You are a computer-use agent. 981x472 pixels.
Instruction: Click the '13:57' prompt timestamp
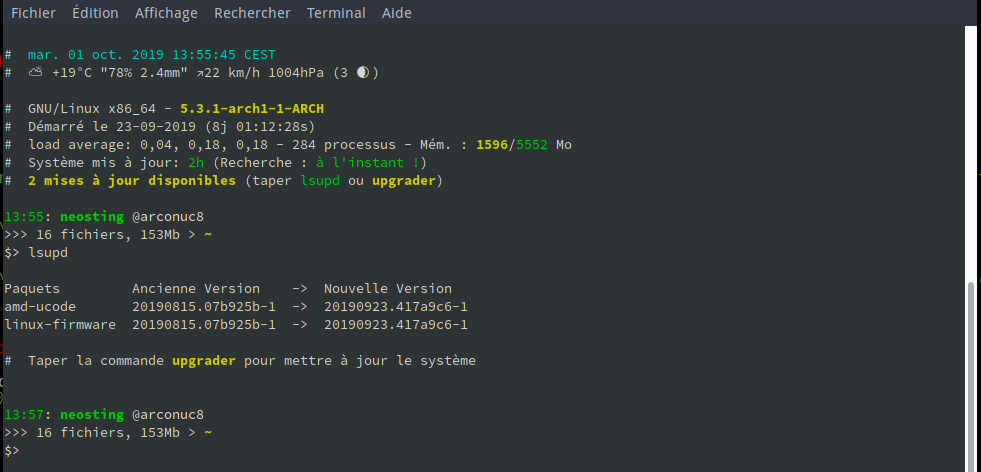24,415
